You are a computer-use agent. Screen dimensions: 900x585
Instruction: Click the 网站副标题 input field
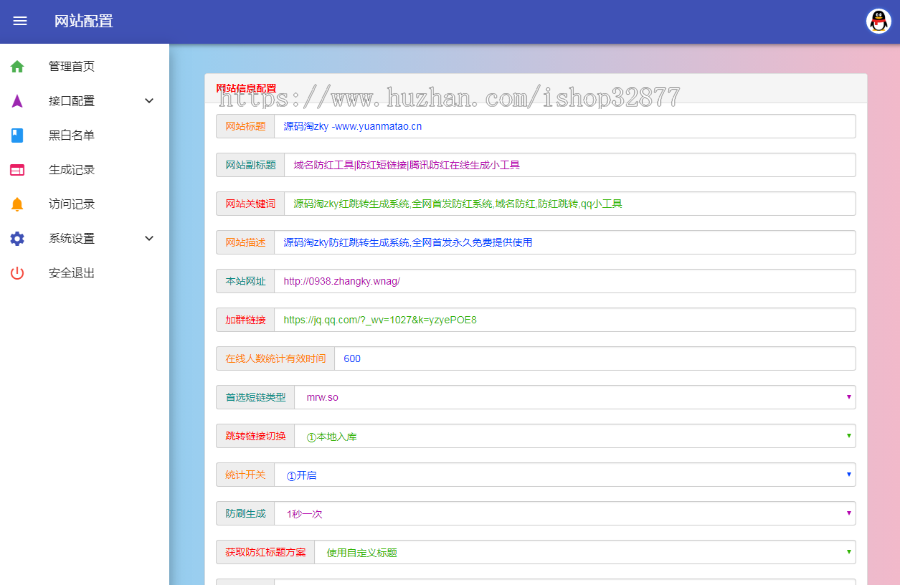[x=570, y=165]
